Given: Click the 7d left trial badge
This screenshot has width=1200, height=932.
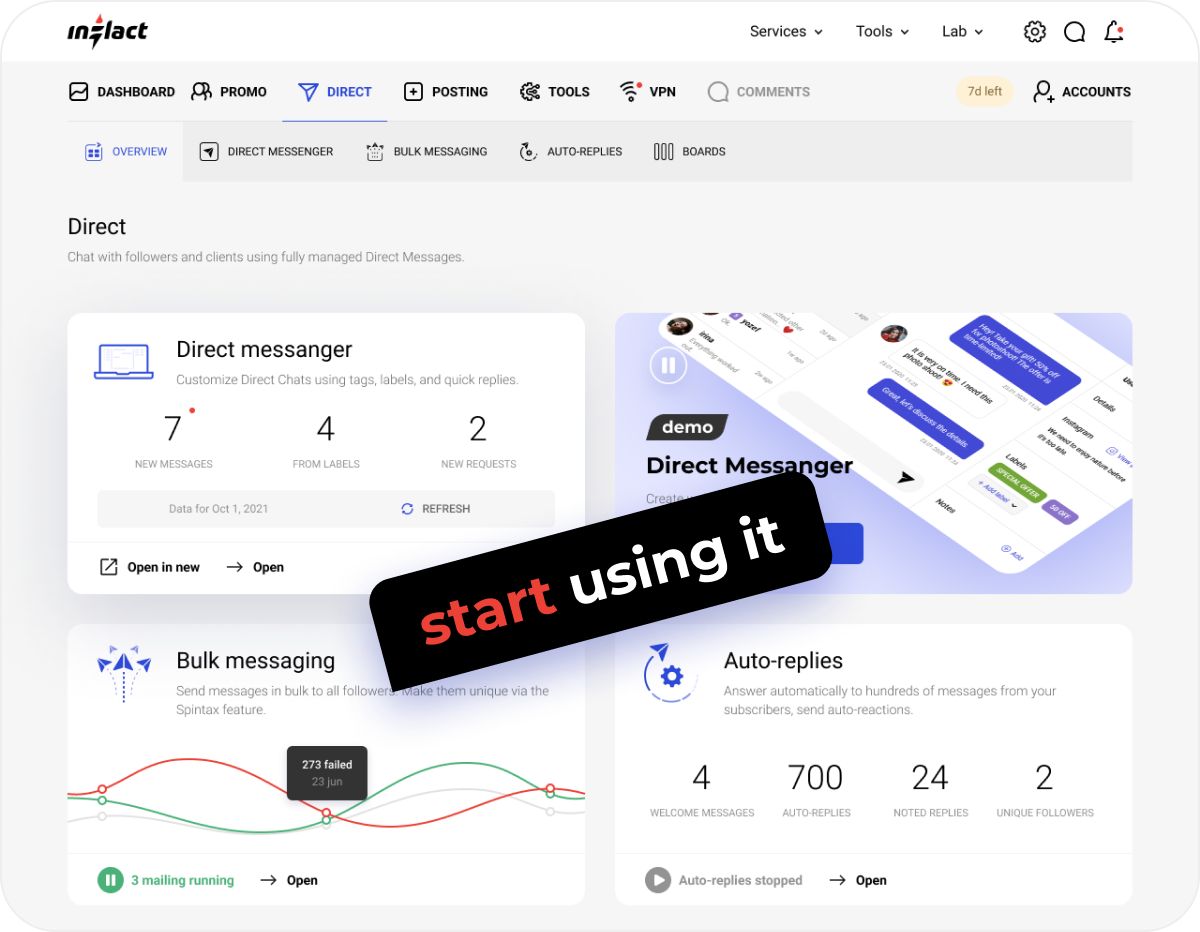Looking at the screenshot, I should (985, 91).
